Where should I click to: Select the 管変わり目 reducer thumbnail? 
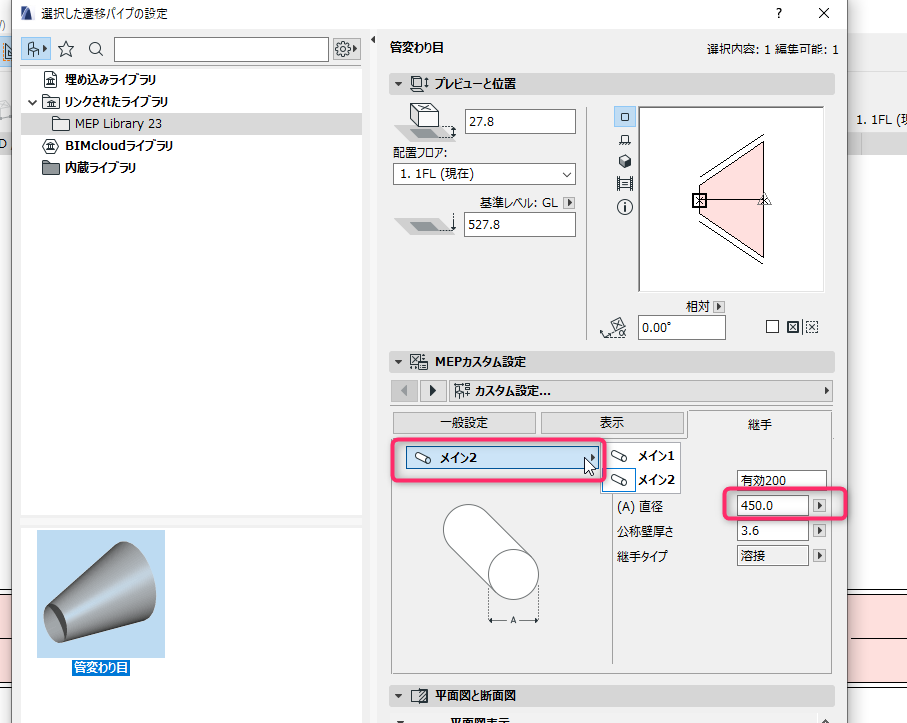point(101,594)
